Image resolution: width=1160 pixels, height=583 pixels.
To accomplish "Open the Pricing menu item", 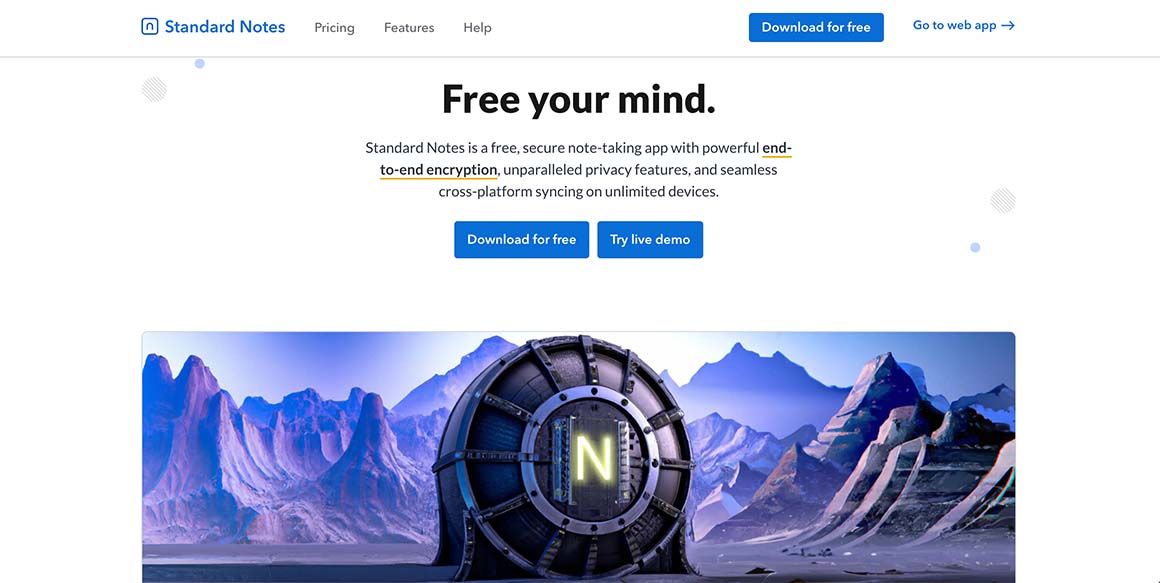I will (x=334, y=27).
